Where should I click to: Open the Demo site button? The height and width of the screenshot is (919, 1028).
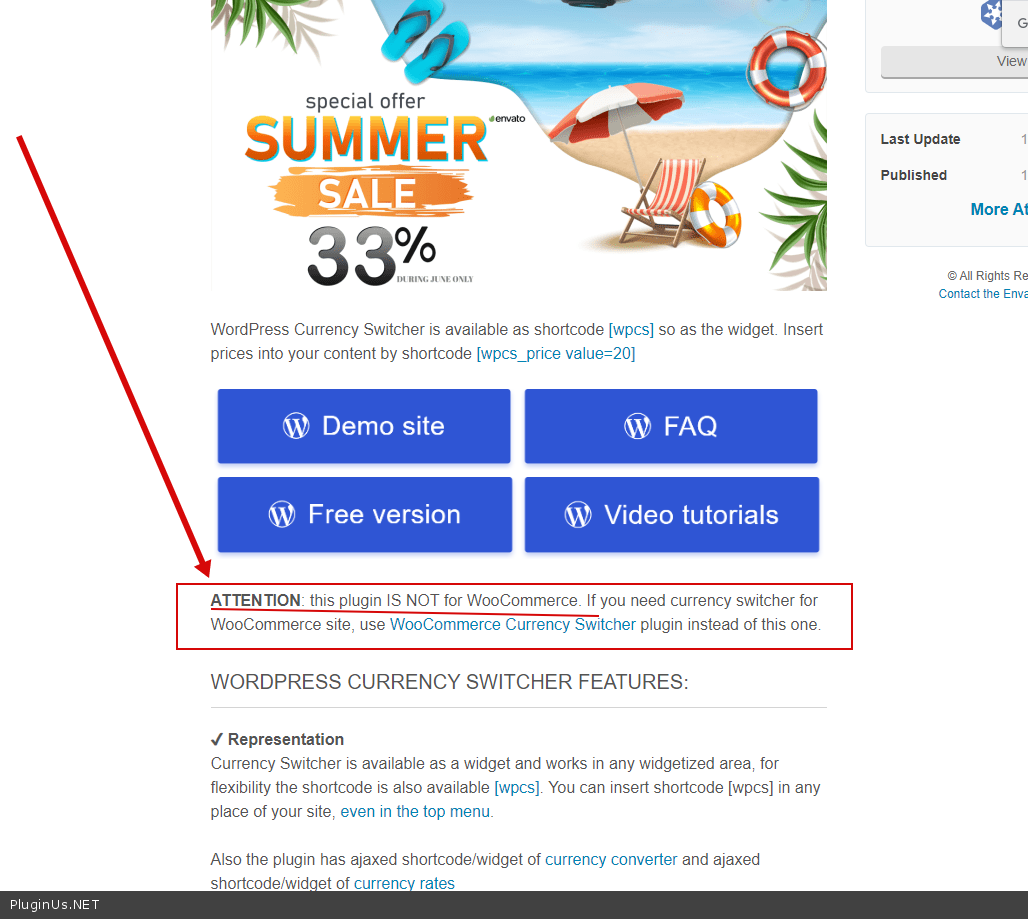[364, 426]
